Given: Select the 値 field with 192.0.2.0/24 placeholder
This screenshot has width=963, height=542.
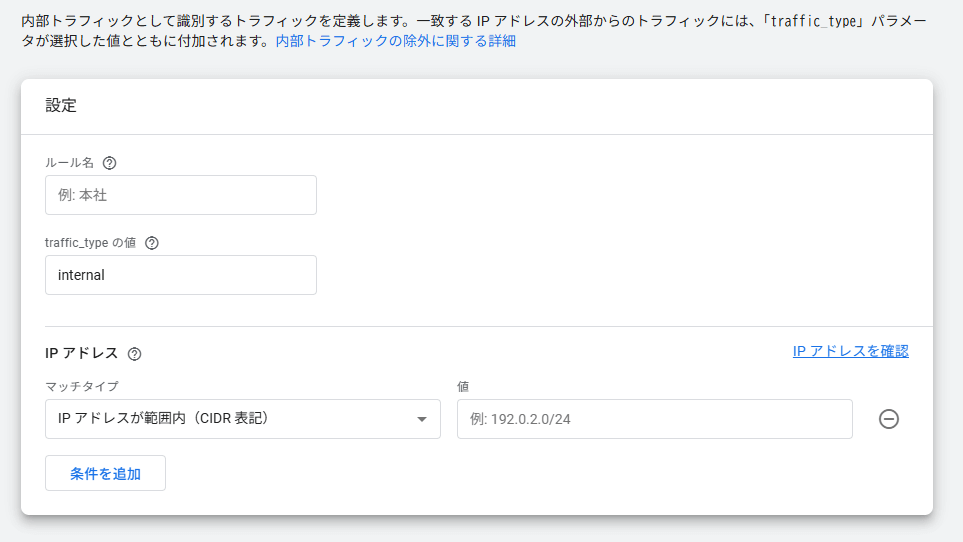Looking at the screenshot, I should 654,419.
